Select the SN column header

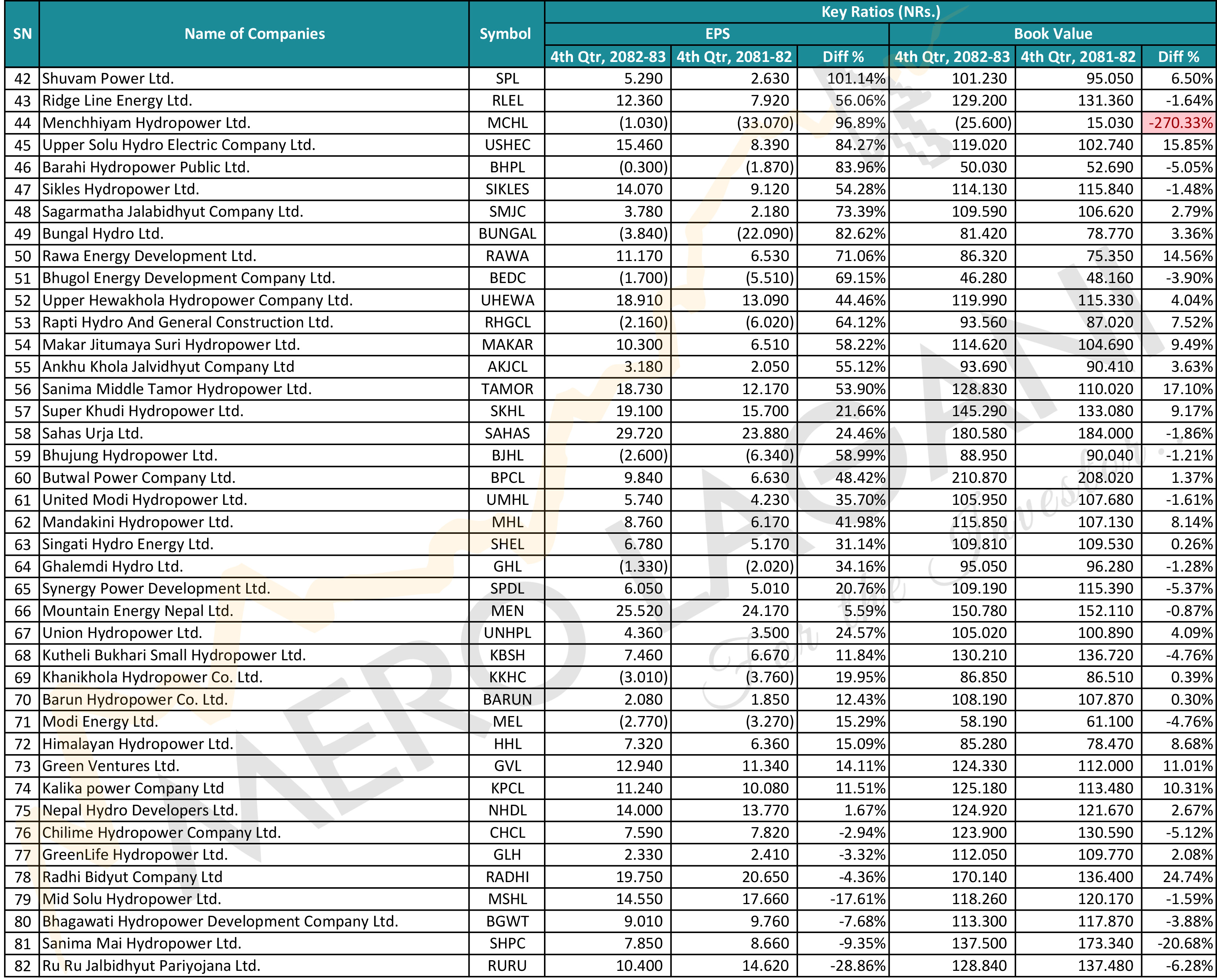tap(22, 34)
